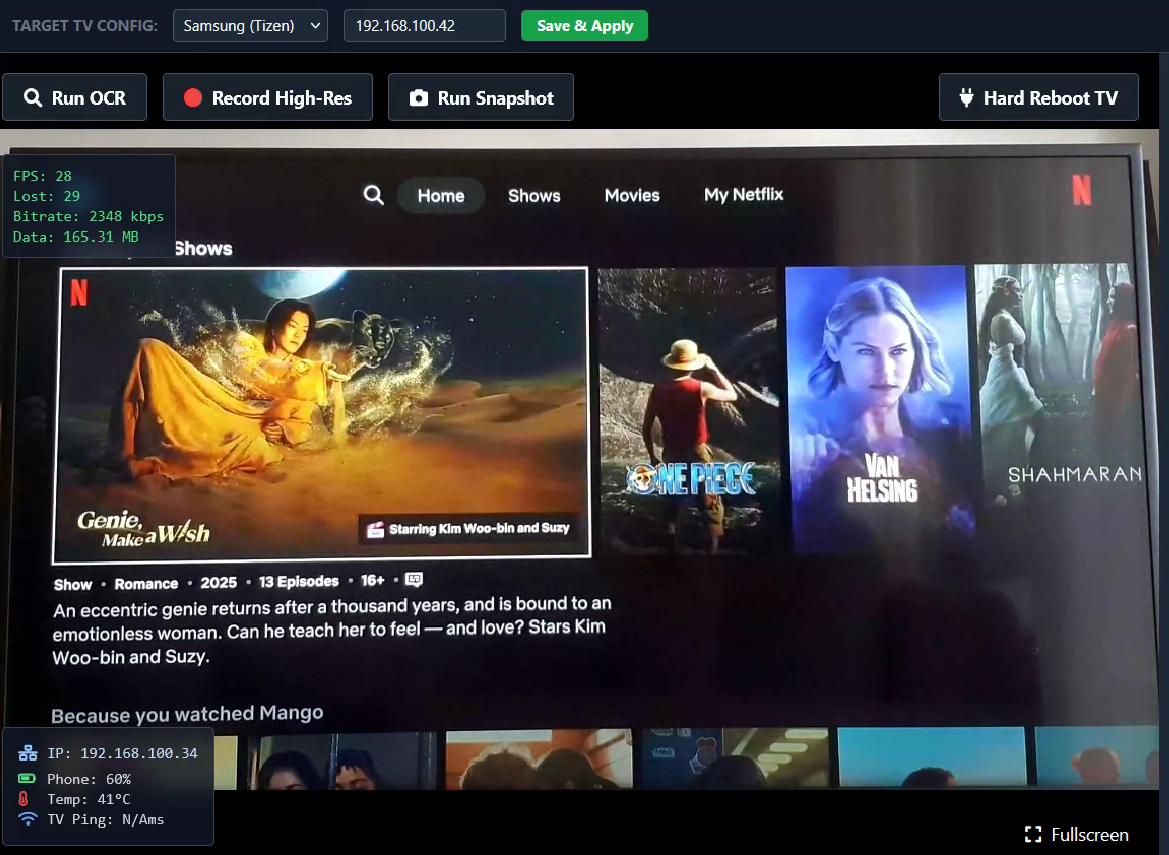Open the Samsung (Tizen) TV type dropdown
Screen dimensions: 1169x855
[x=250, y=26]
